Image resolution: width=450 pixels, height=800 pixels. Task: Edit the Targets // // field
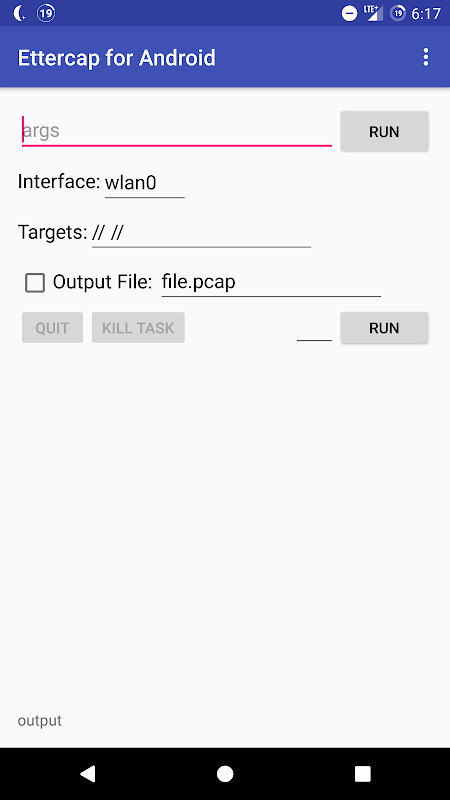[202, 233]
